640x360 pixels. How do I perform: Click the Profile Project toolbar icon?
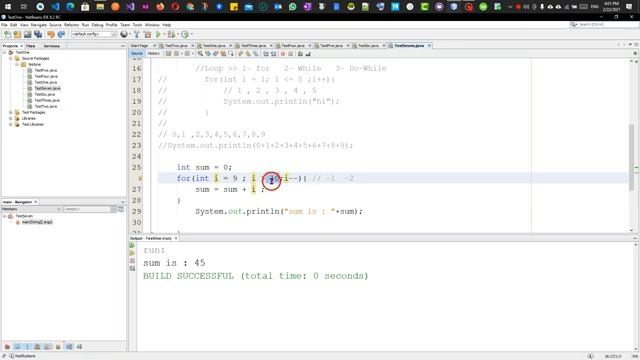pyautogui.click(x=185, y=35)
